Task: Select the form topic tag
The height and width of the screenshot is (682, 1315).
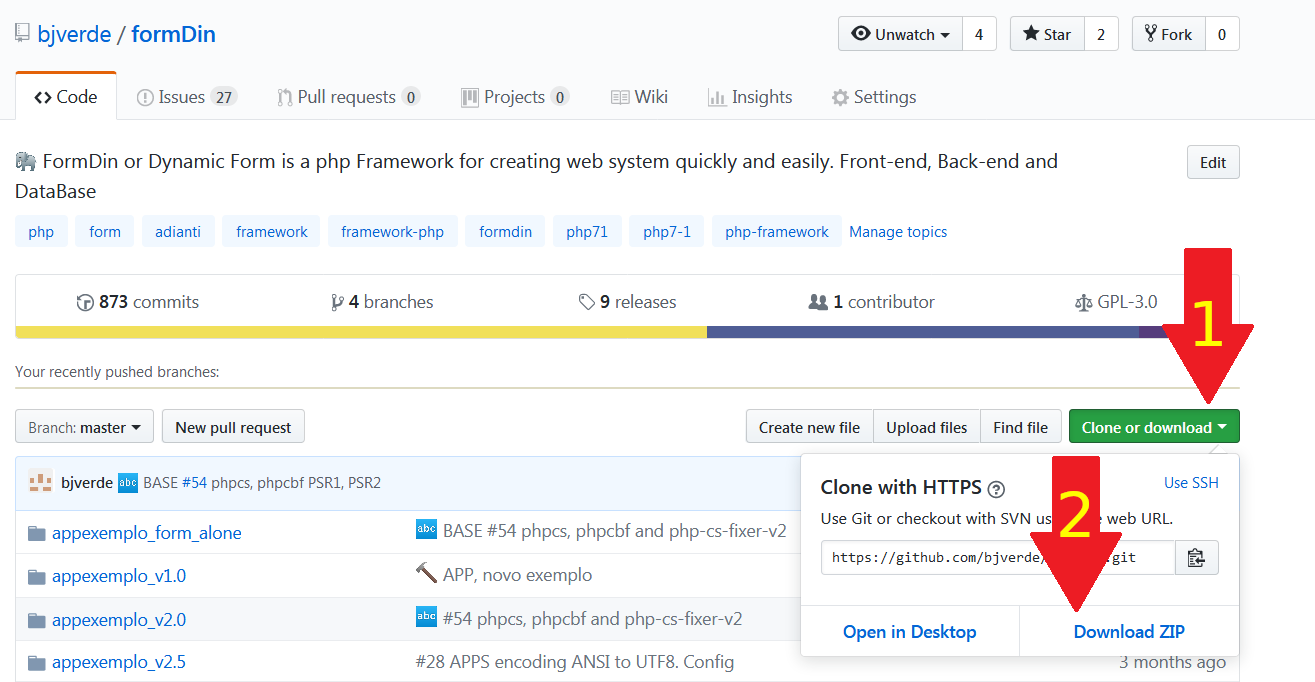Action: [105, 231]
